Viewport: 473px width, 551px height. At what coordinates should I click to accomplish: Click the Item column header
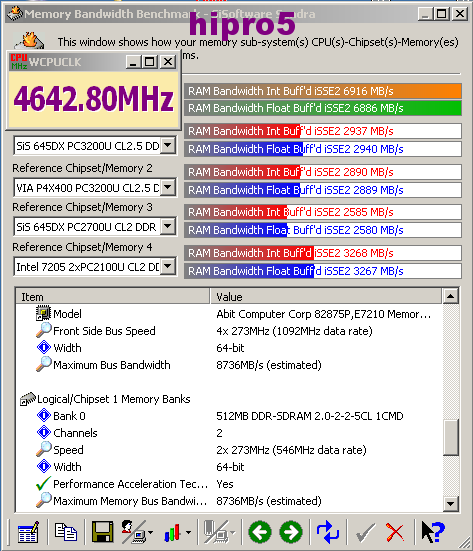click(112, 297)
